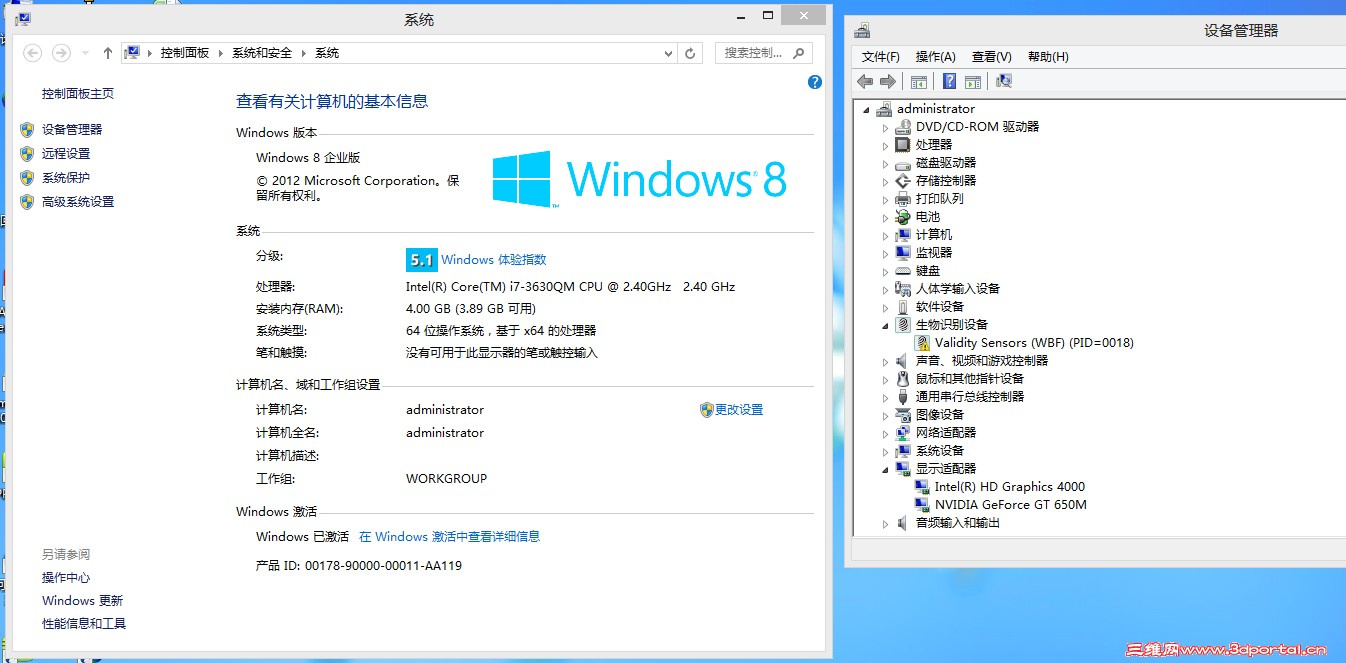Viewport: 1346px width, 663px height.
Task: Select 电池 tree row
Action: (927, 217)
